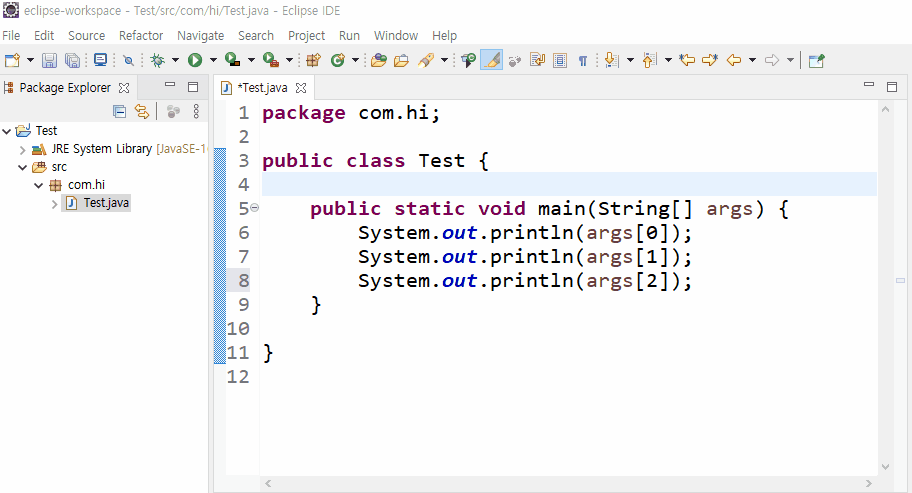This screenshot has width=912, height=493.
Task: Click the Pin Editor toolbar icon
Action: pos(817,60)
